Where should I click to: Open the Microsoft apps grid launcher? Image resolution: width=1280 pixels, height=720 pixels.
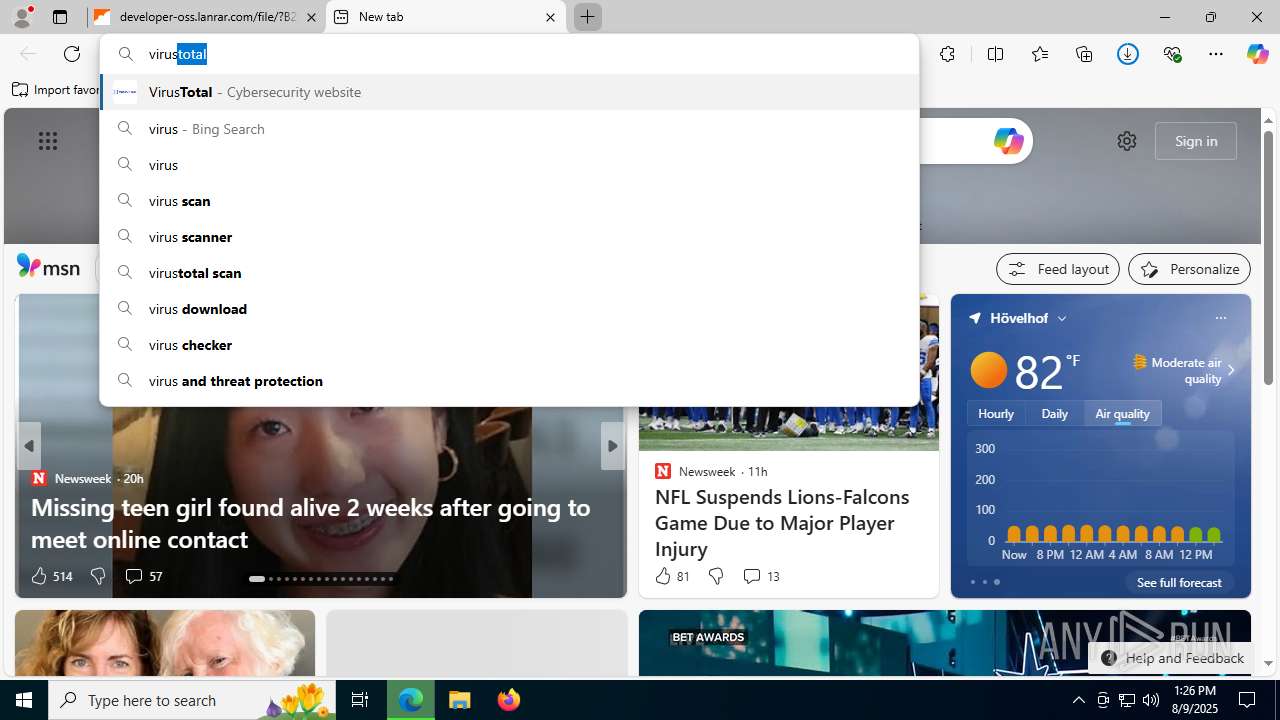pyautogui.click(x=48, y=141)
